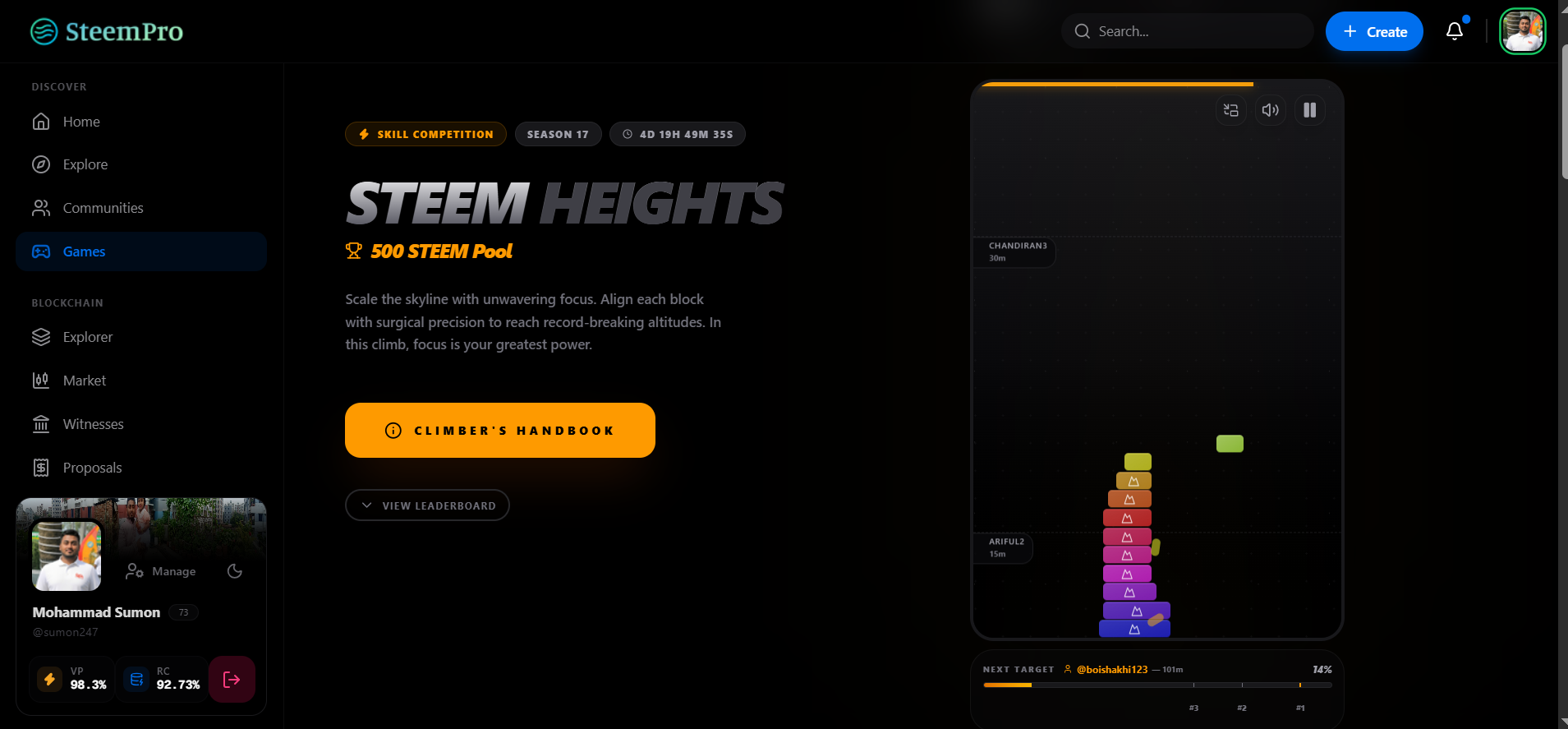This screenshot has width=1568, height=729.
Task: Focus the Search input field
Action: tap(1188, 31)
